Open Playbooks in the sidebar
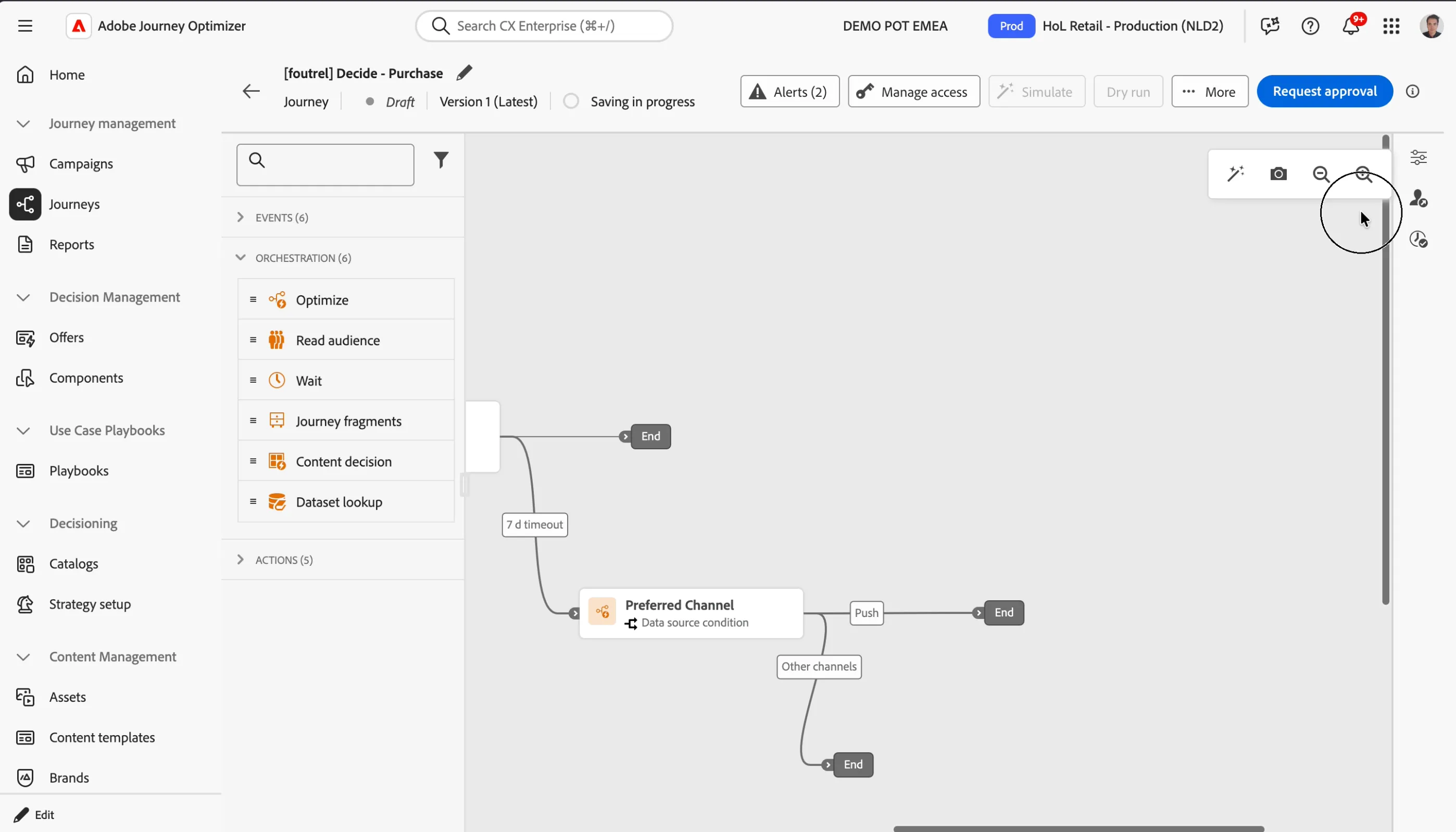The height and width of the screenshot is (832, 1456). [x=79, y=471]
